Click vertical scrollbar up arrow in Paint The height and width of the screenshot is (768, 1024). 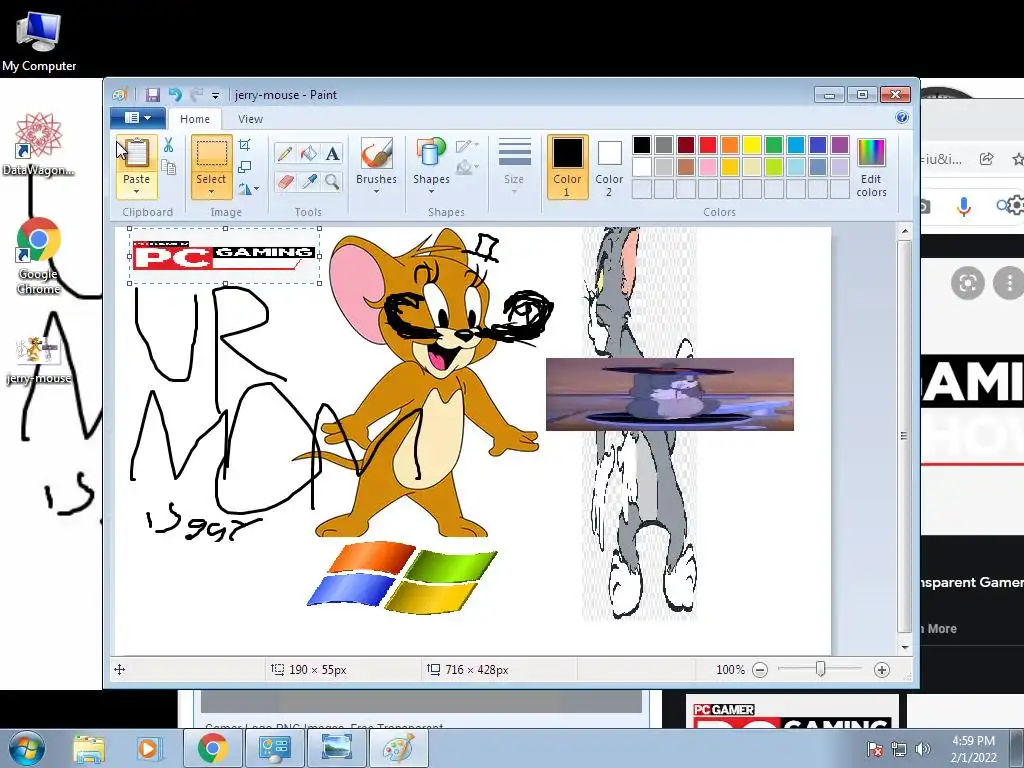(x=904, y=231)
